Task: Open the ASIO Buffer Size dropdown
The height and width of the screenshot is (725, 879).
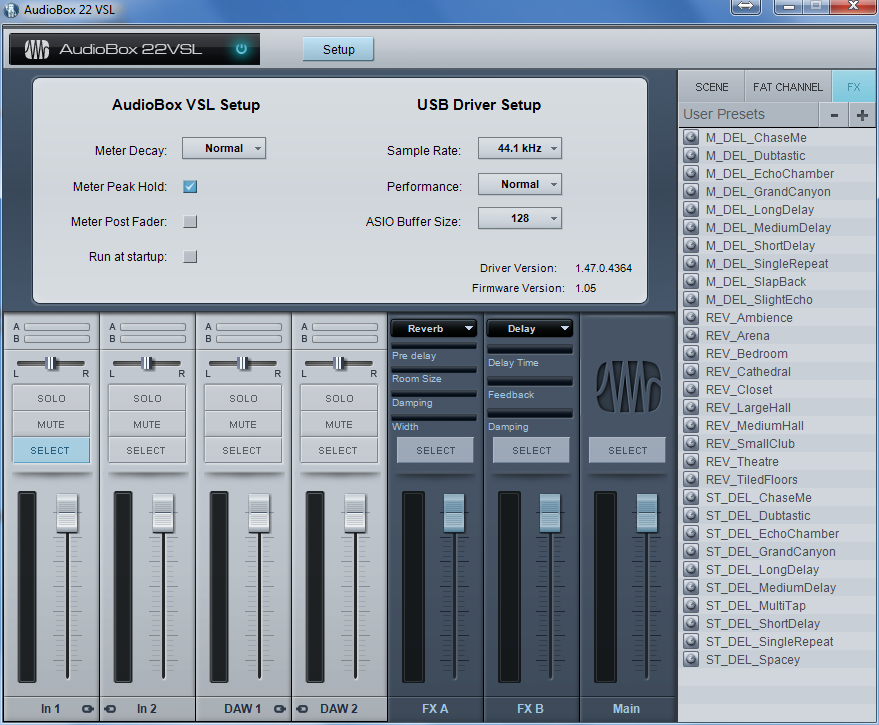Action: tap(519, 218)
